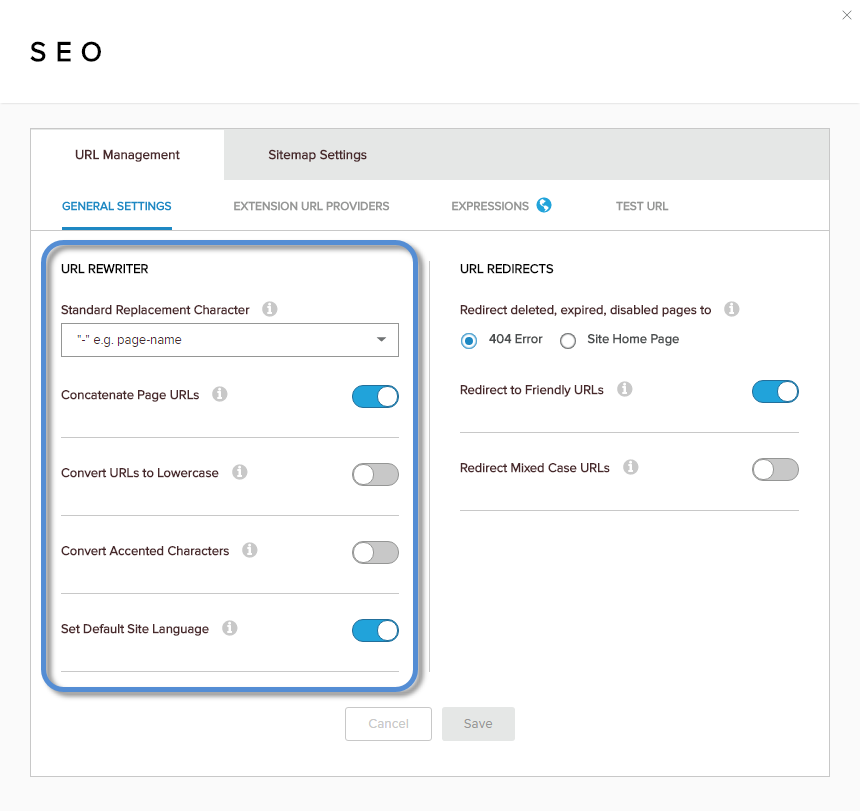
Task: Switch to the Sitemap Settings tab
Action: click(317, 155)
